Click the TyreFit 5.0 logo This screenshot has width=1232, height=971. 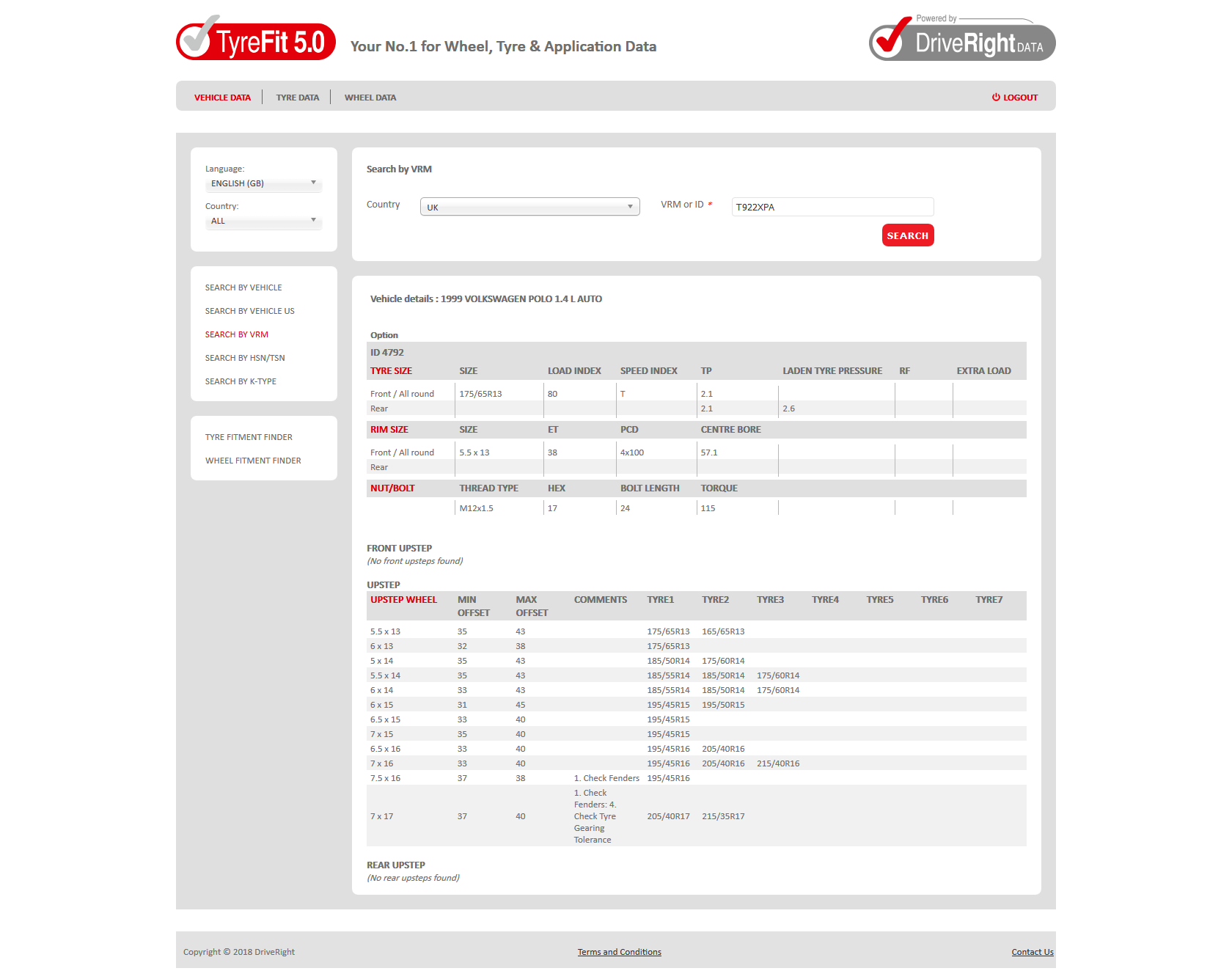pyautogui.click(x=255, y=41)
